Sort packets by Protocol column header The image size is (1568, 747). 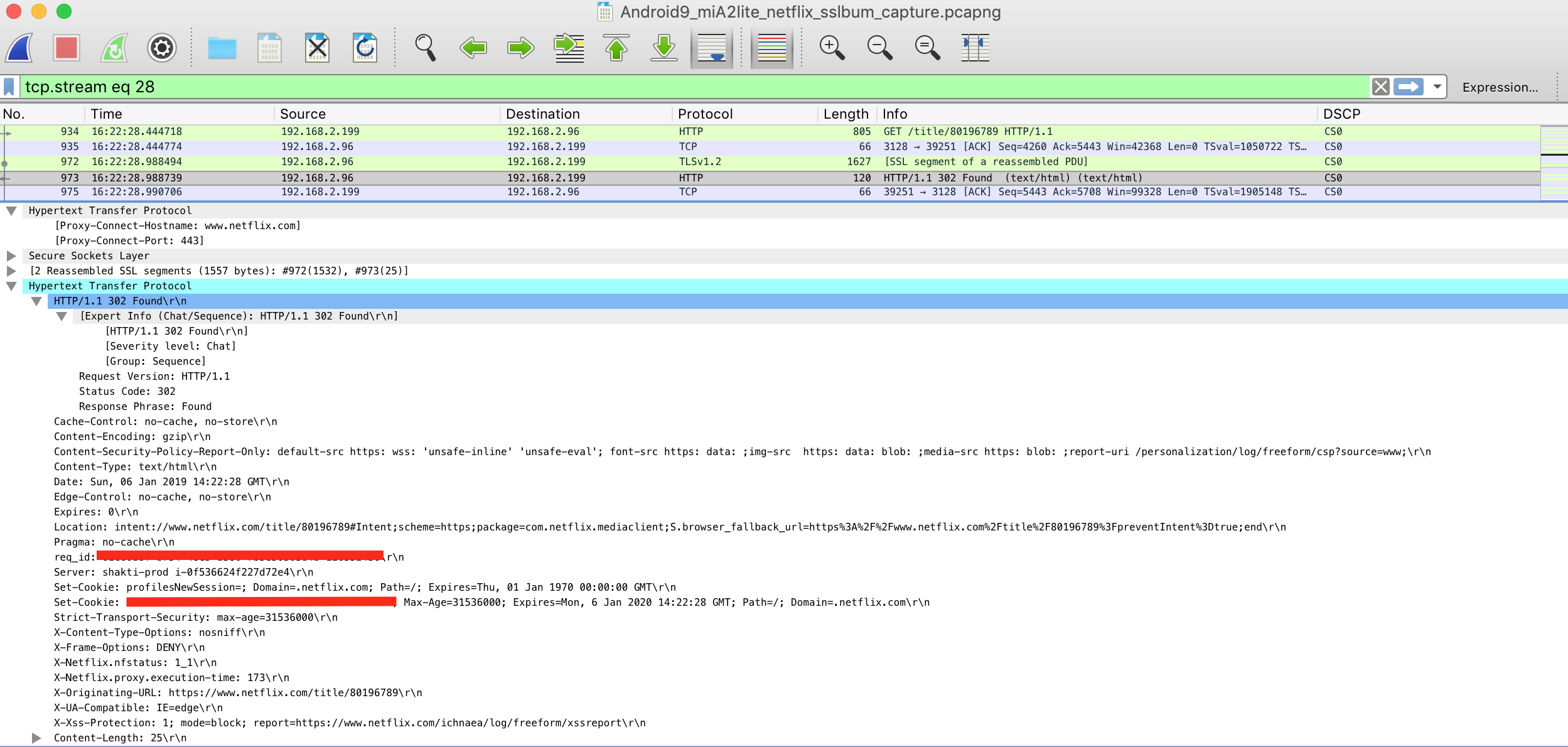[705, 114]
